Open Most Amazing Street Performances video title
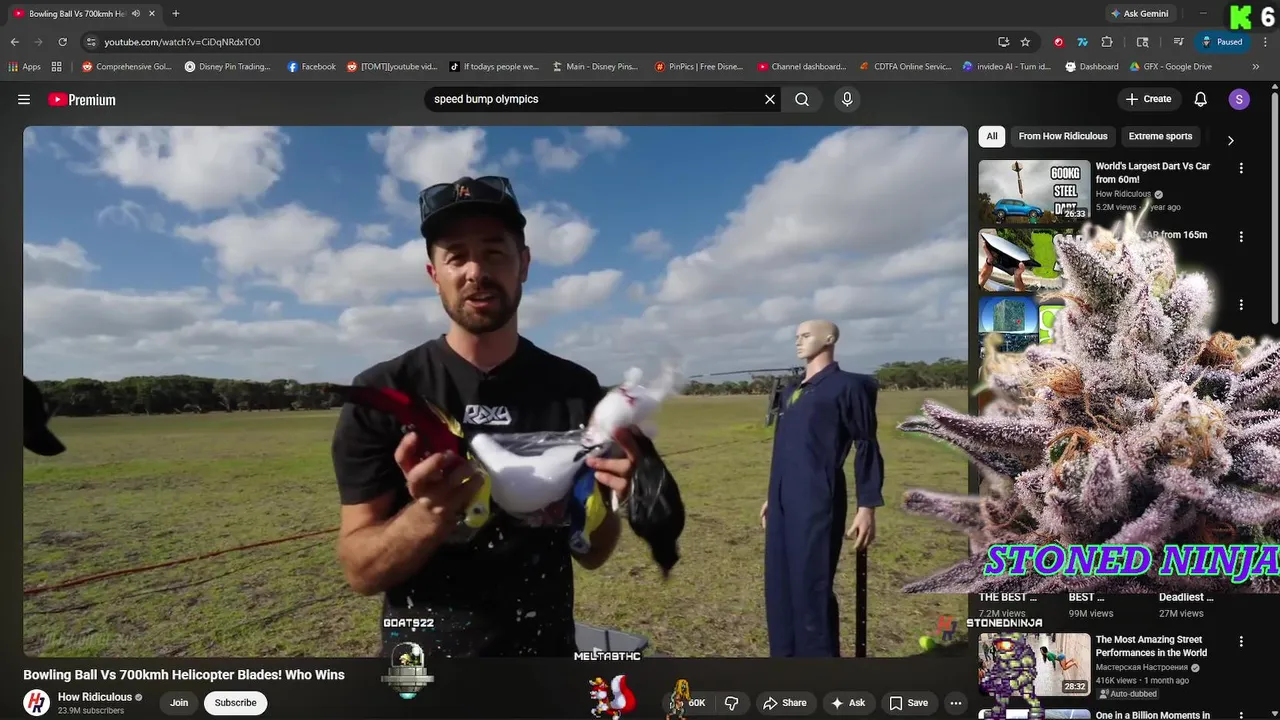 pos(1151,646)
